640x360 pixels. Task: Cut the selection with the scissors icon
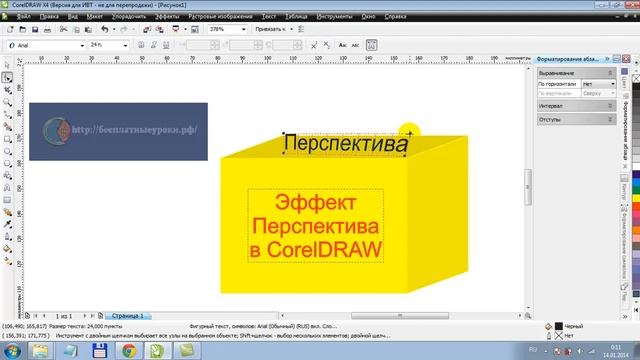coord(63,29)
